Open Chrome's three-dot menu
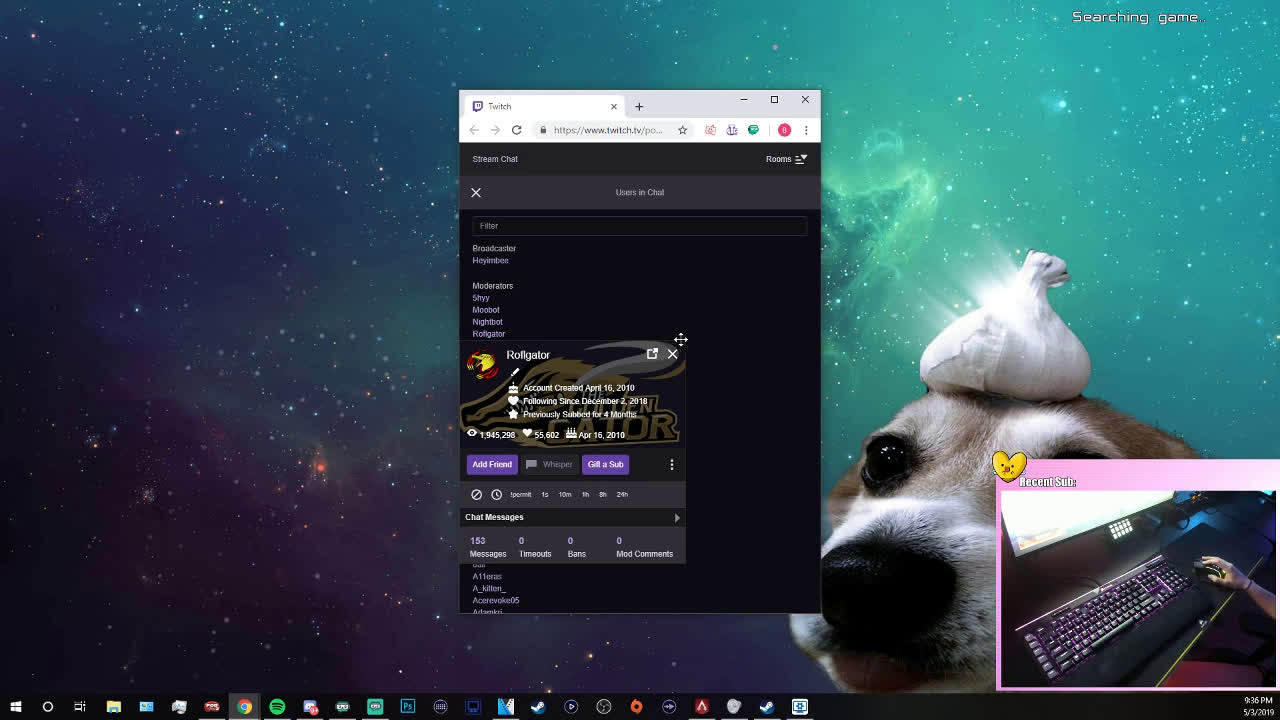 806,130
